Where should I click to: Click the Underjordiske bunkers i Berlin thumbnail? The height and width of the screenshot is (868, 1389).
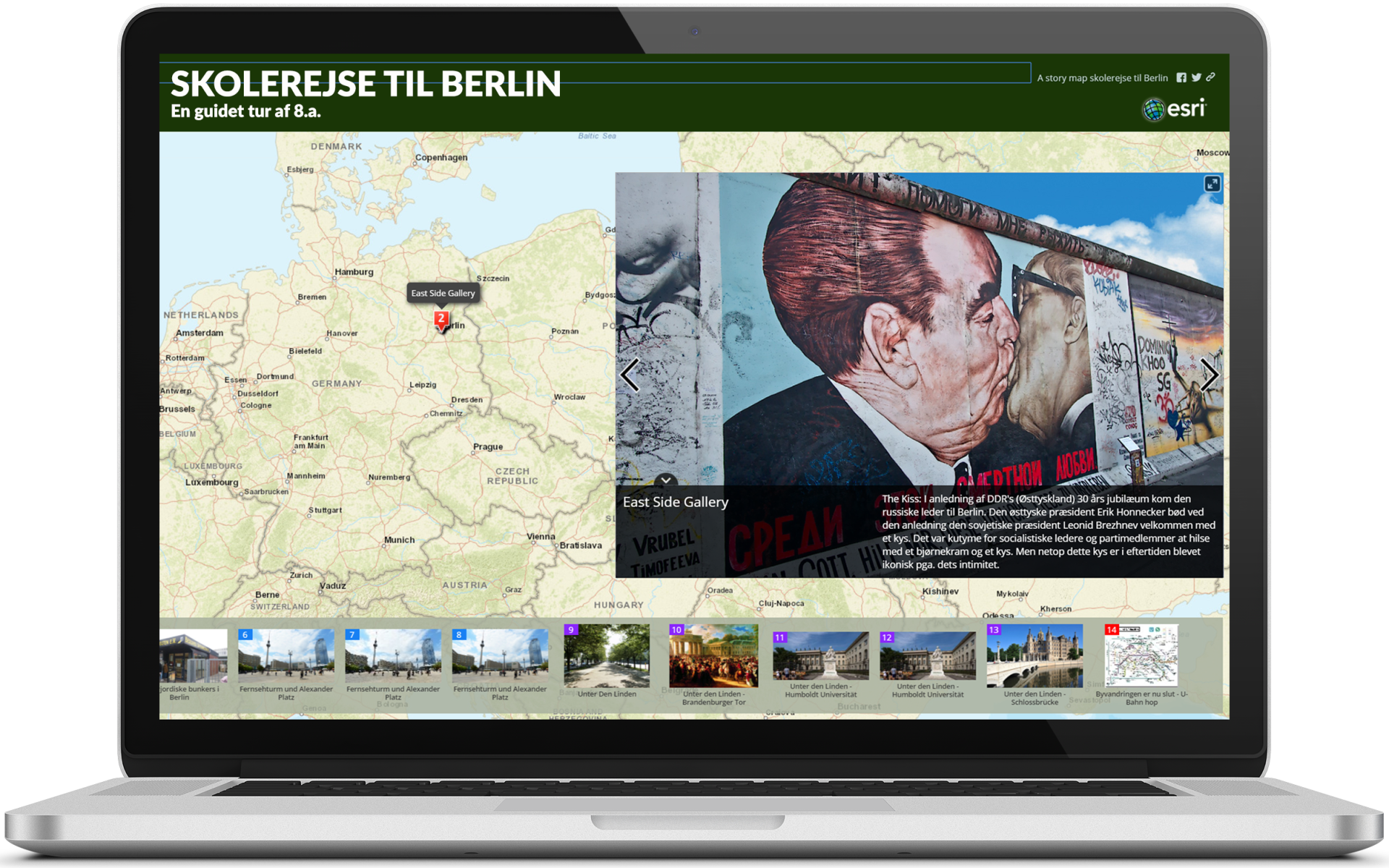pyautogui.click(x=192, y=657)
